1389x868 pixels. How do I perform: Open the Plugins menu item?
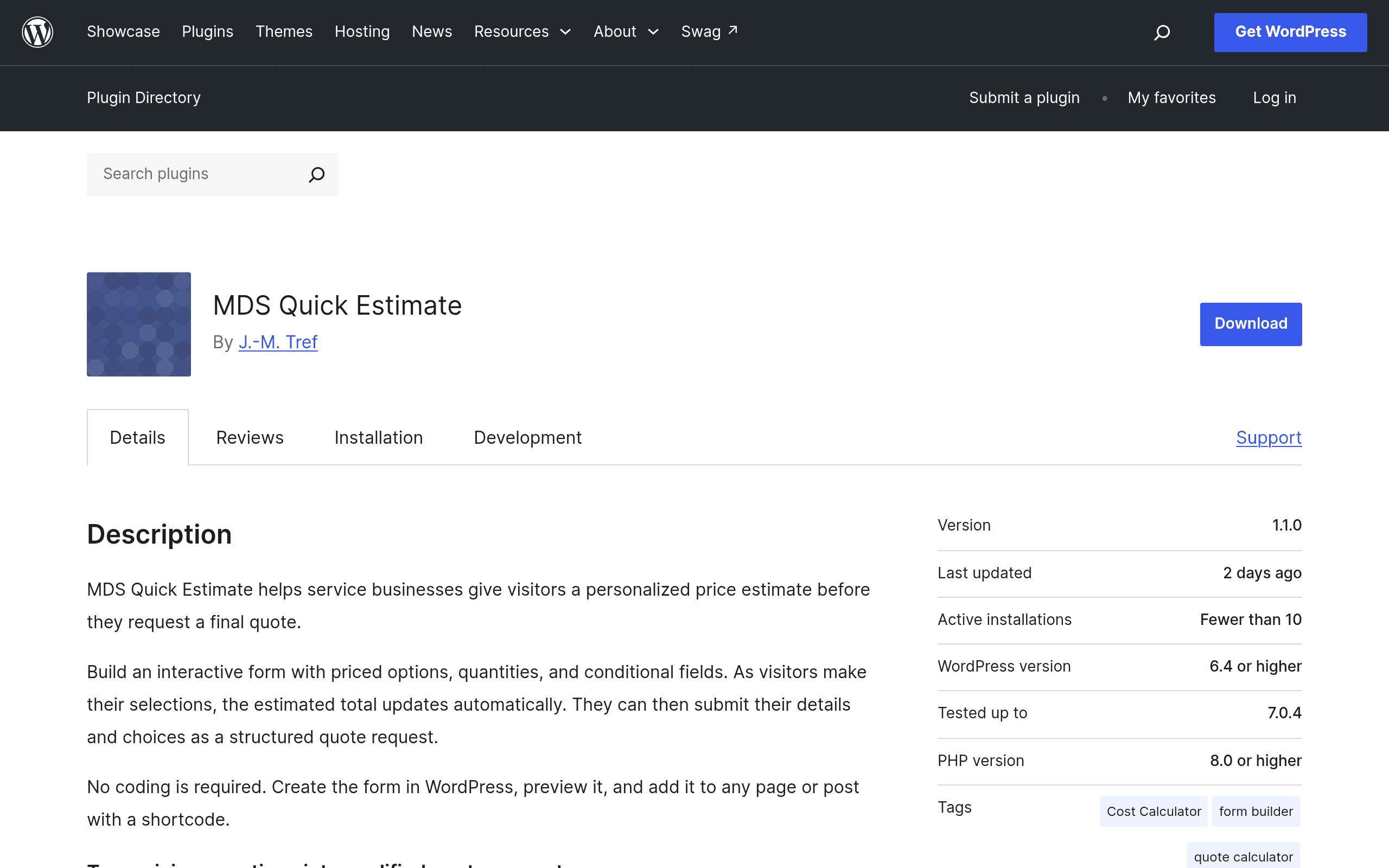tap(208, 31)
